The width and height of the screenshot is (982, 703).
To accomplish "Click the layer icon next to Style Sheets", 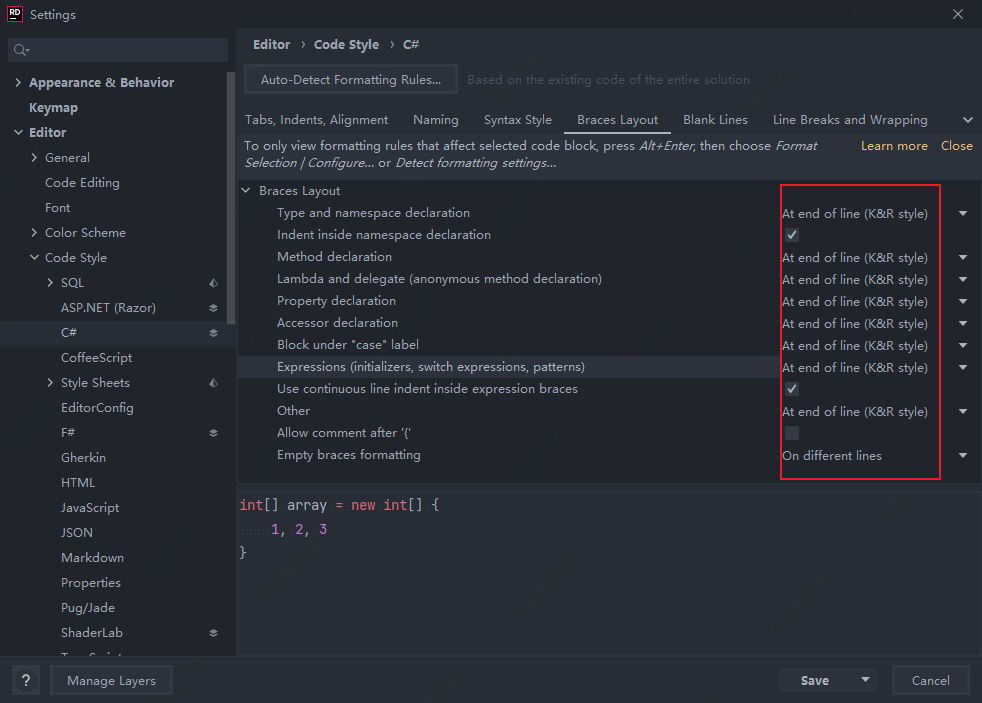I will [x=214, y=383].
